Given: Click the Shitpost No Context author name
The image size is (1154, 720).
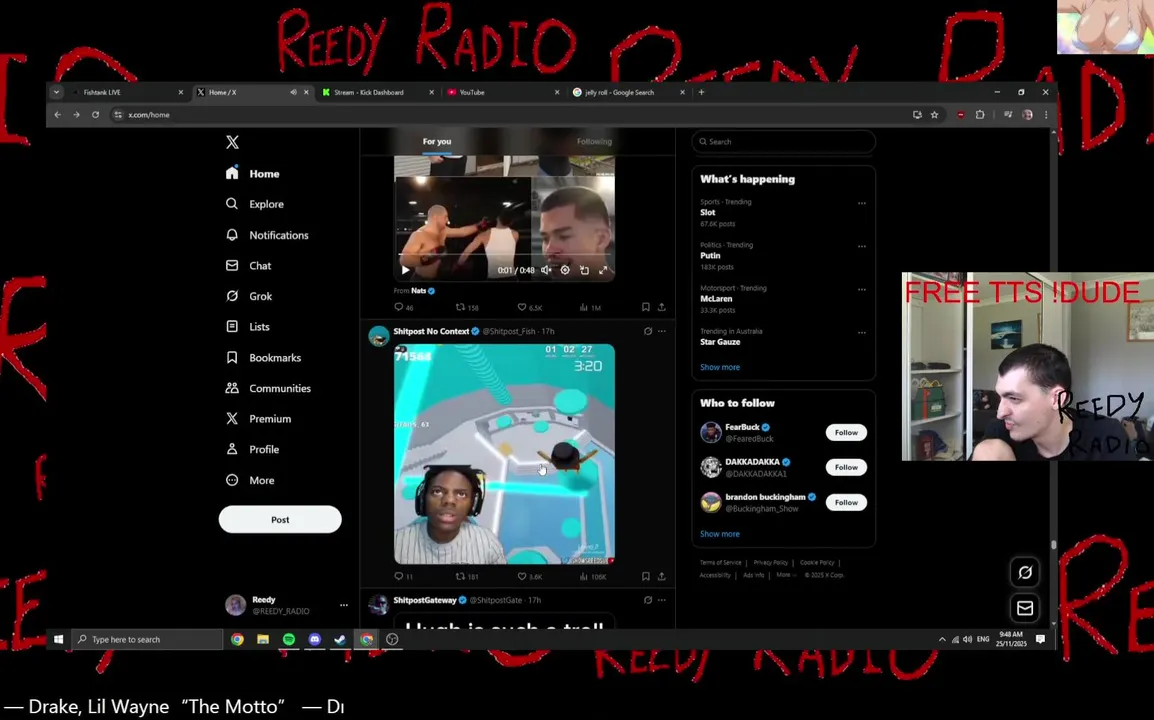Looking at the screenshot, I should (x=431, y=331).
